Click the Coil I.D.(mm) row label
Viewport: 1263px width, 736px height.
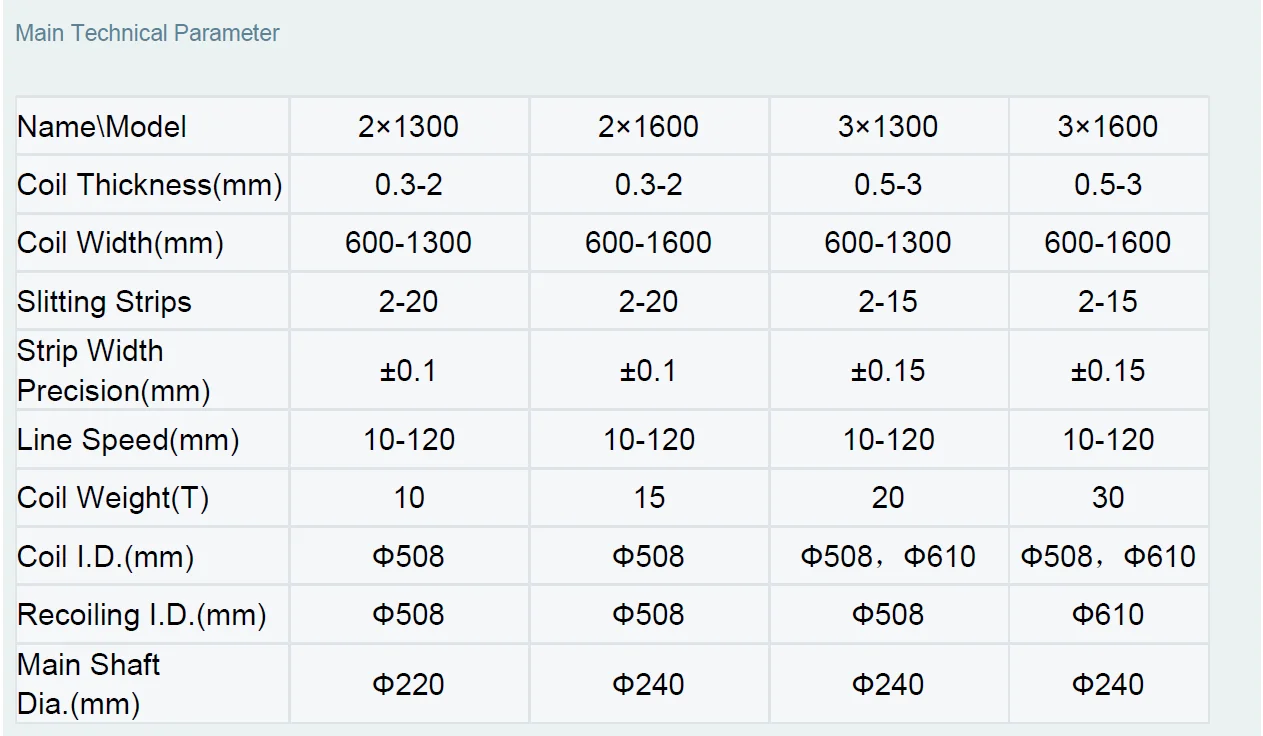(x=105, y=556)
